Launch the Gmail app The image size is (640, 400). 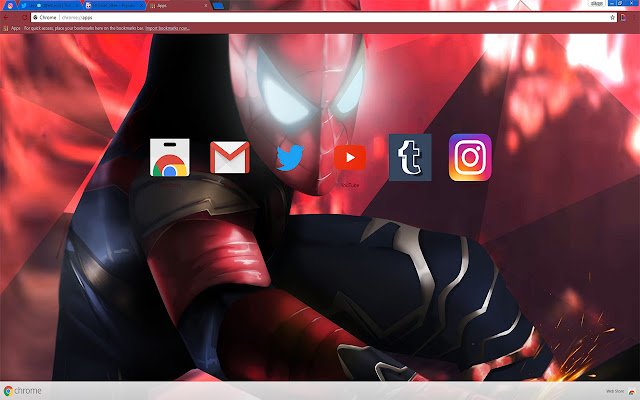coord(230,157)
